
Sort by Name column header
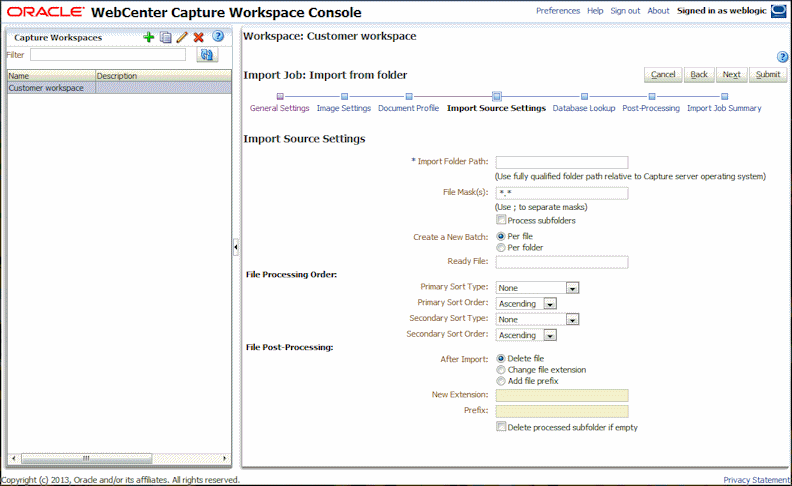coord(52,76)
